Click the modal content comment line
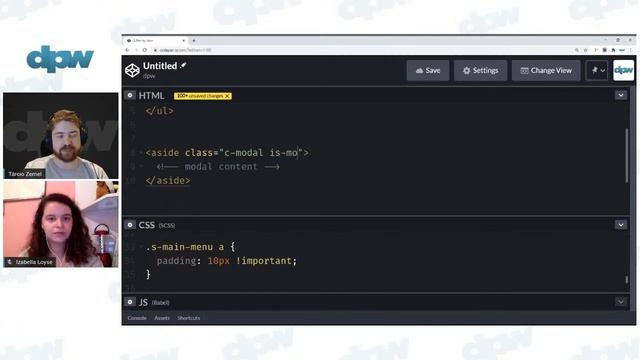 coord(218,167)
